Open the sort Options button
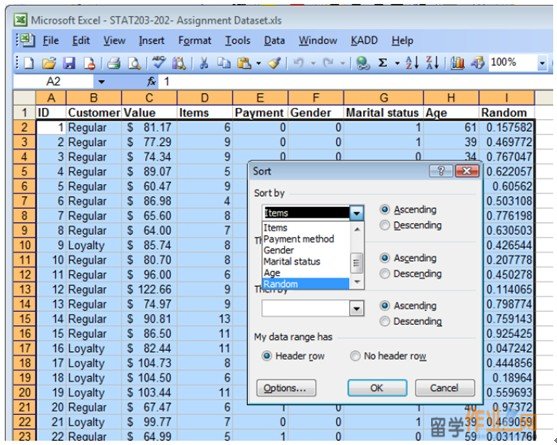Image resolution: width=557 pixels, height=445 pixels. click(286, 388)
